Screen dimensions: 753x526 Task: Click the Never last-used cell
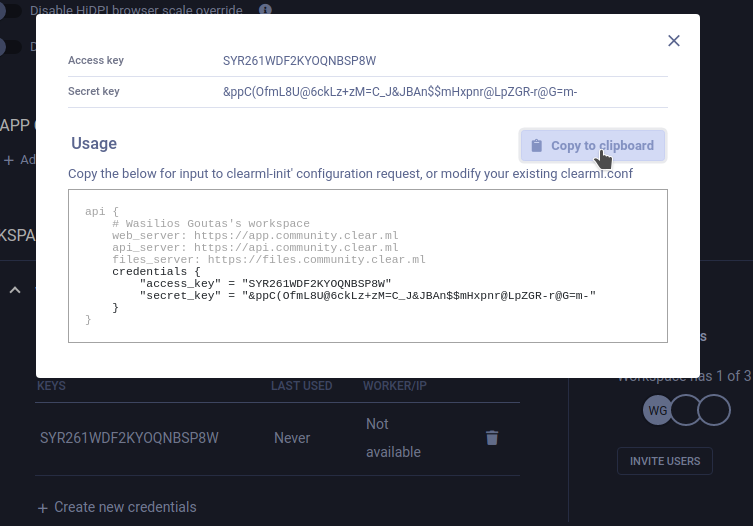pyautogui.click(x=292, y=438)
